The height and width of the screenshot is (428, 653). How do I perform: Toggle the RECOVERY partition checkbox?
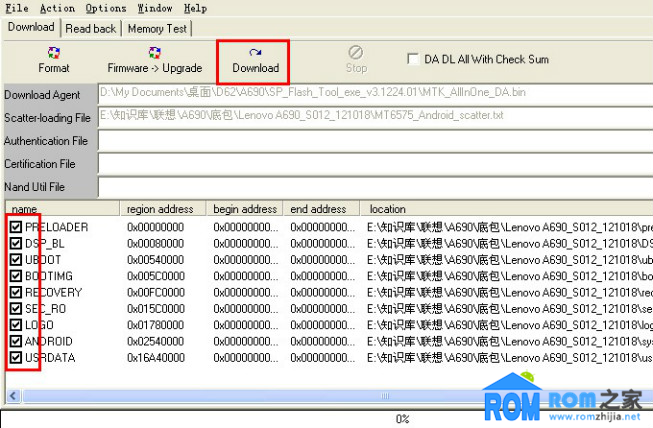15,292
